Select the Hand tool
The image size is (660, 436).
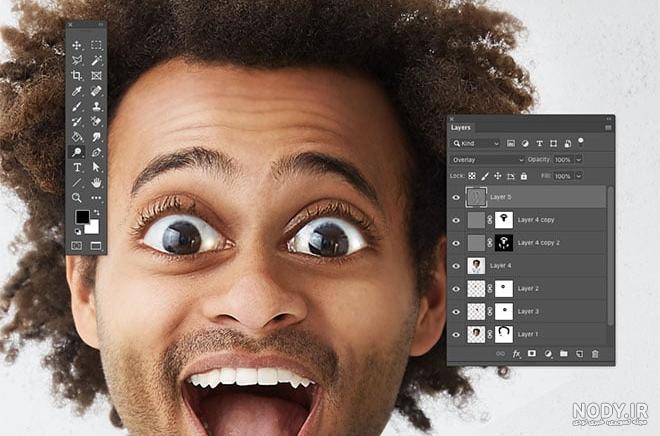(96, 182)
